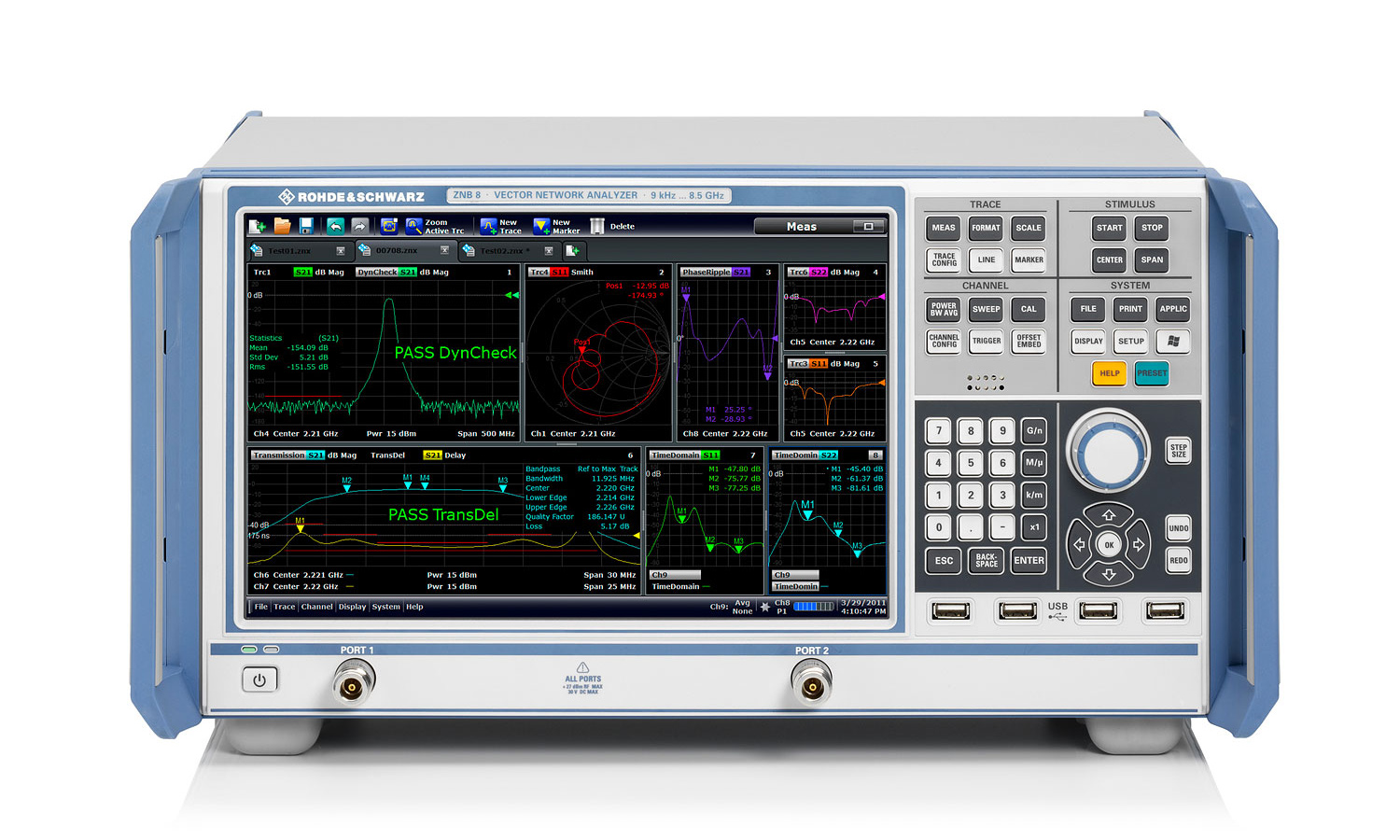1400x840 pixels.
Task: Push the PRINT system key
Action: (x=1130, y=309)
